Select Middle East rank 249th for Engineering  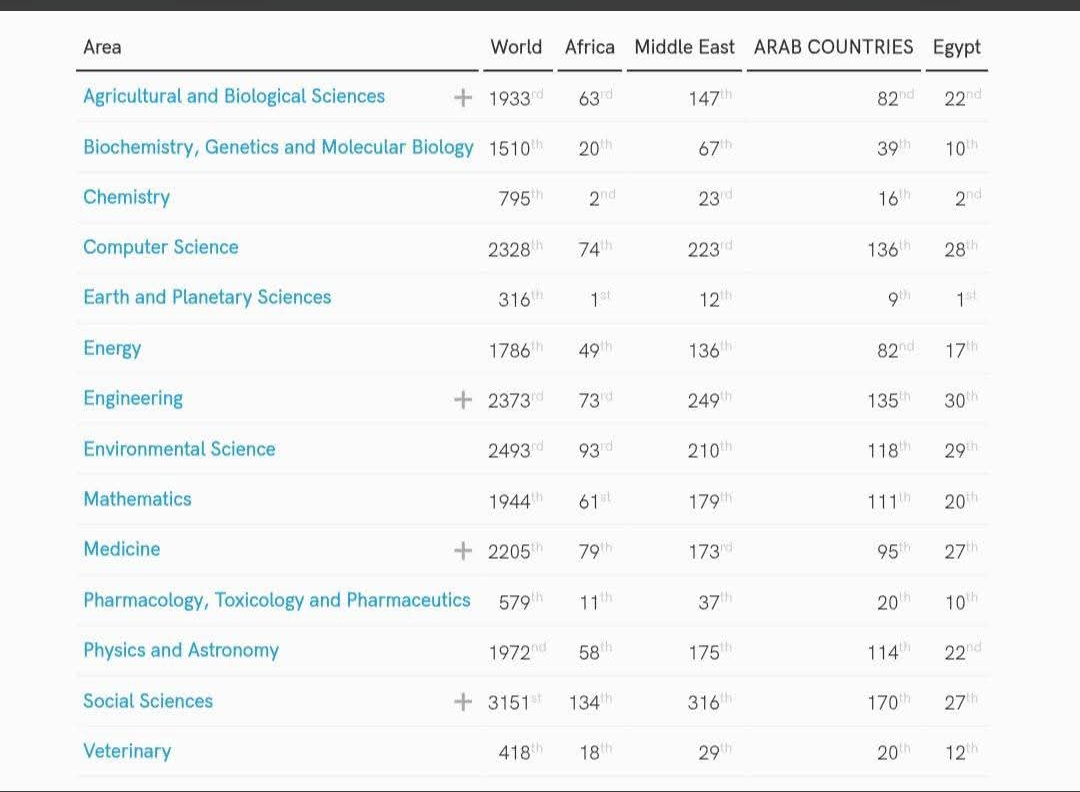click(x=710, y=400)
